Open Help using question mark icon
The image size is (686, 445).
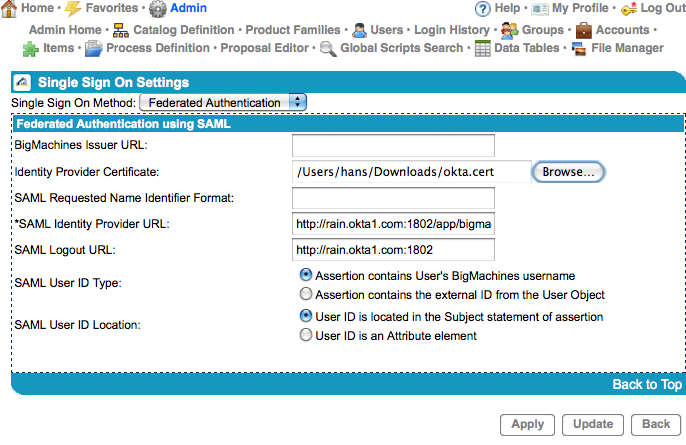483,9
